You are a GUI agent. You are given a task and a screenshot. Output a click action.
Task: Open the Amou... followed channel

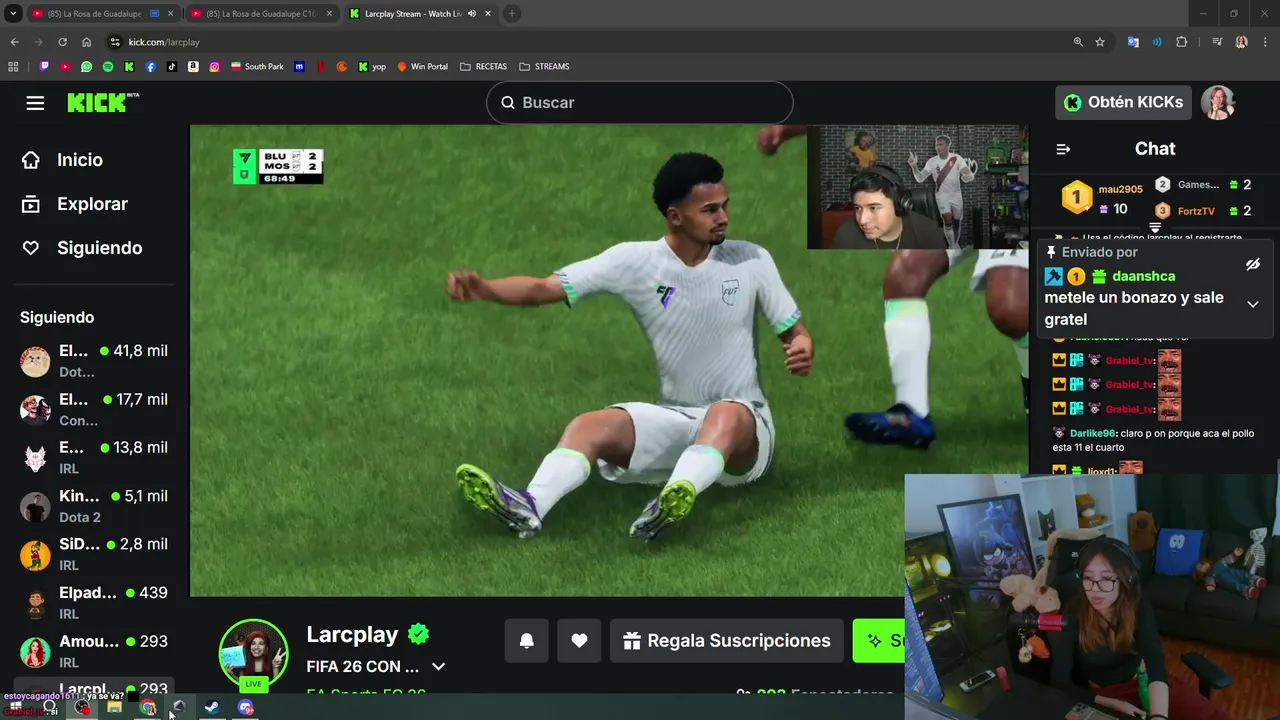95,651
